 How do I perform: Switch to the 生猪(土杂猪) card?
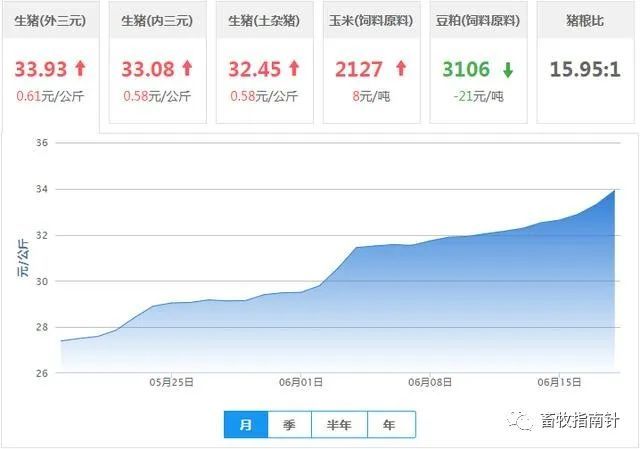point(264,62)
